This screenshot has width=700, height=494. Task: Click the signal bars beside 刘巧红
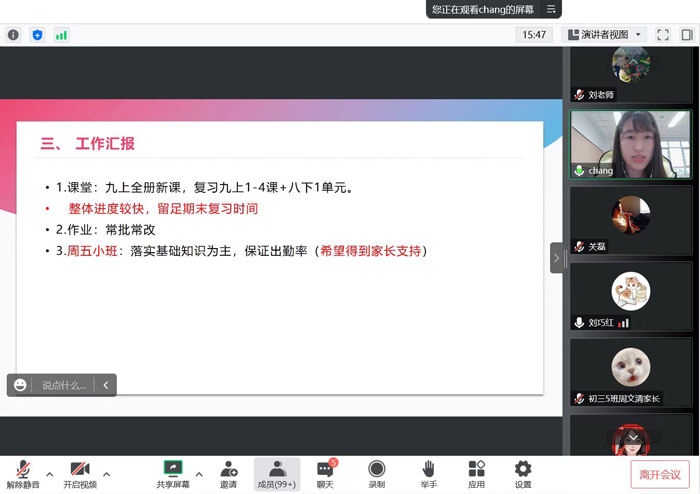(624, 323)
